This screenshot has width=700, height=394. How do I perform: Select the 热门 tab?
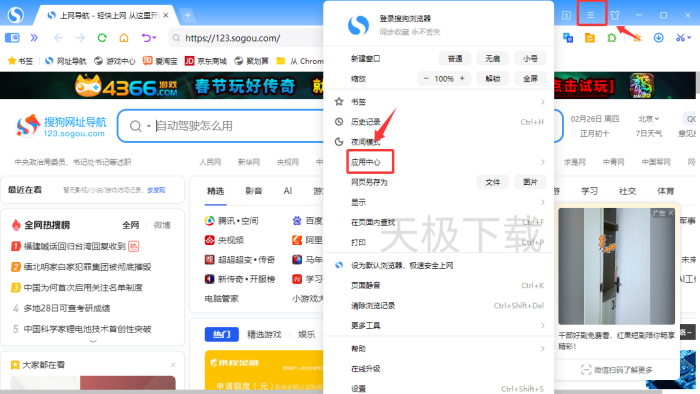222,334
